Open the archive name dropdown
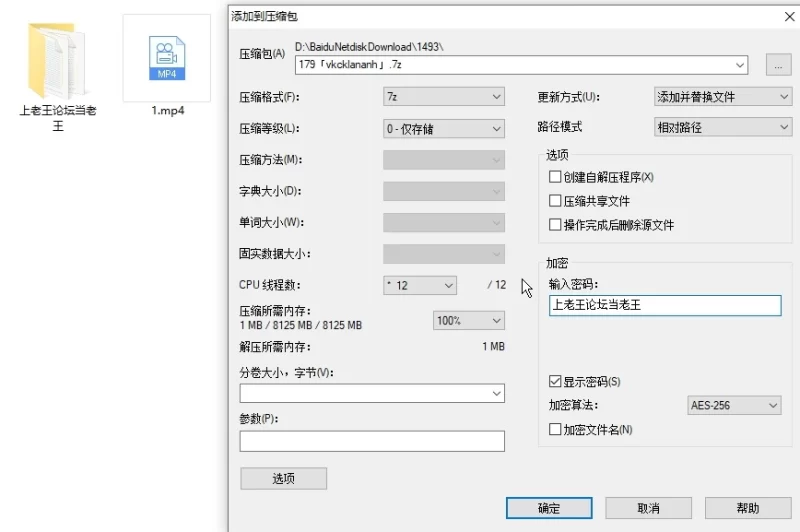Screen dimensions: 800x532 point(739,65)
